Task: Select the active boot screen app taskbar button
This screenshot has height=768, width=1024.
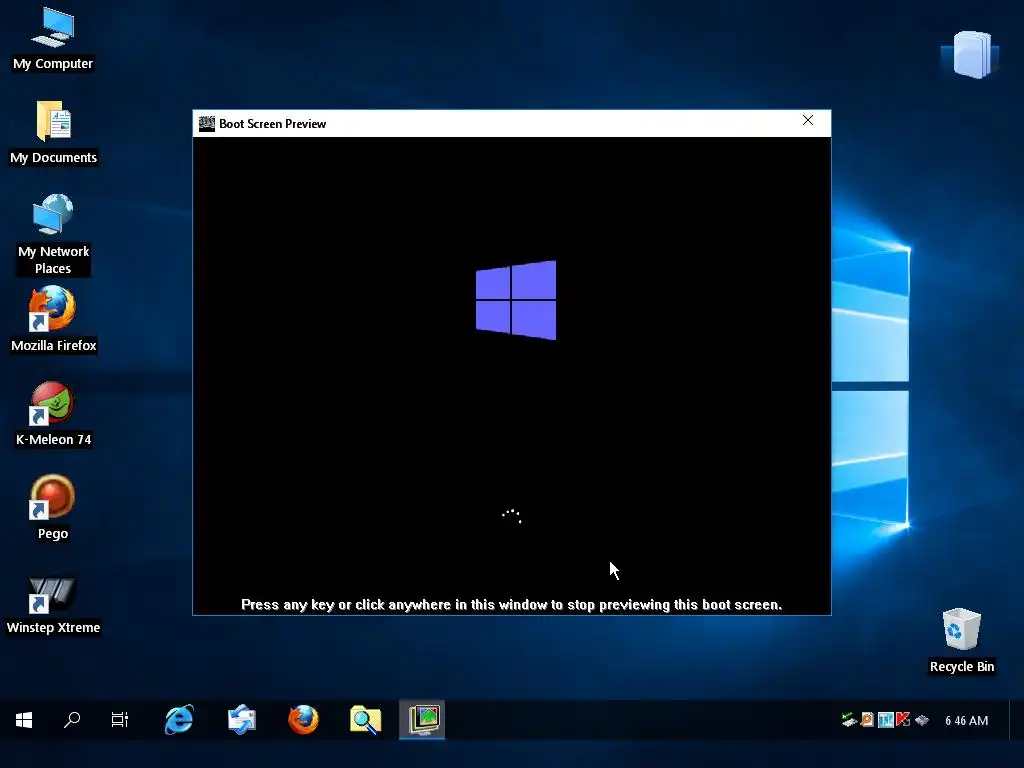Action: [422, 720]
